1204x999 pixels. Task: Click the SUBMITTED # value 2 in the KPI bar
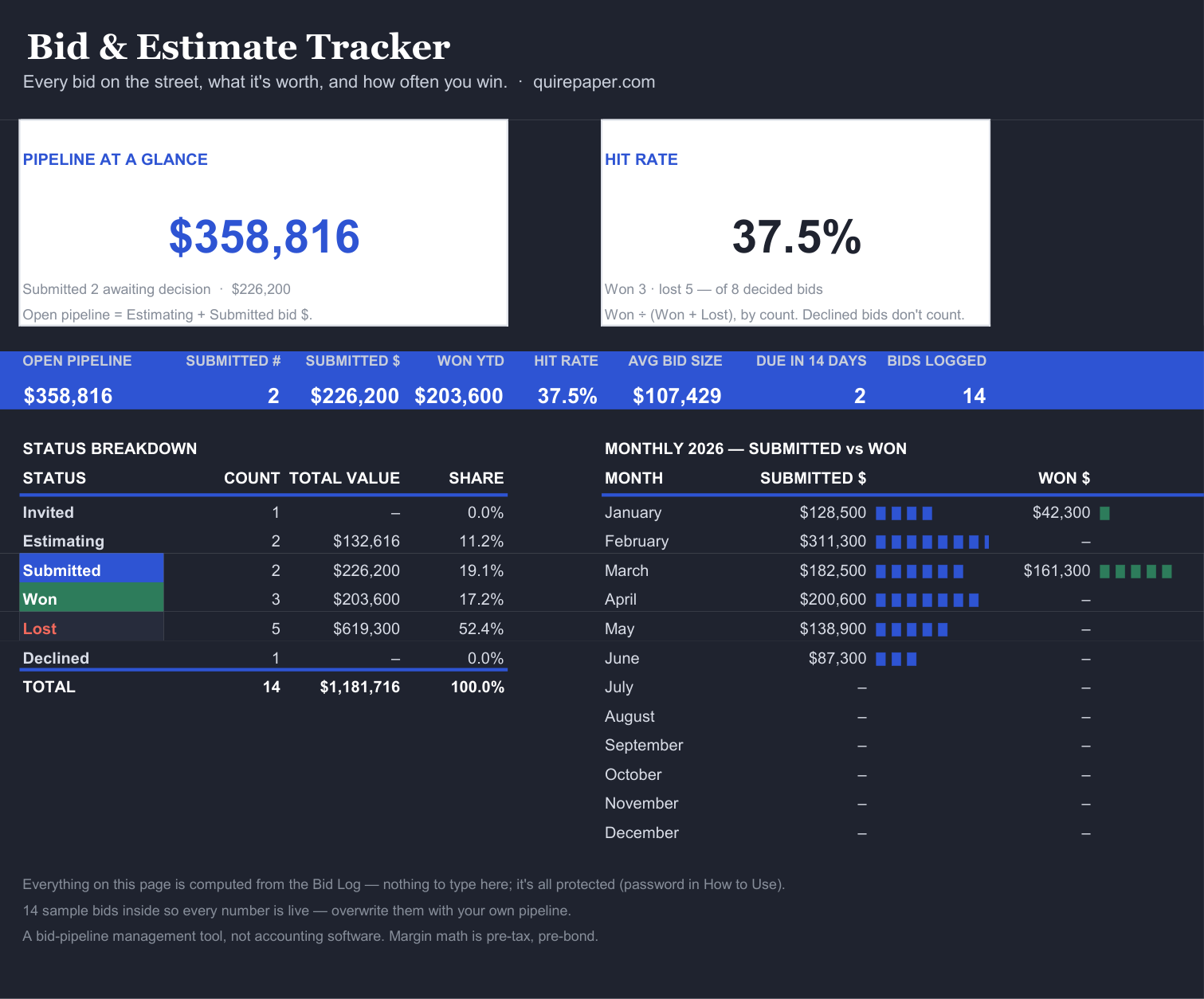click(x=273, y=396)
